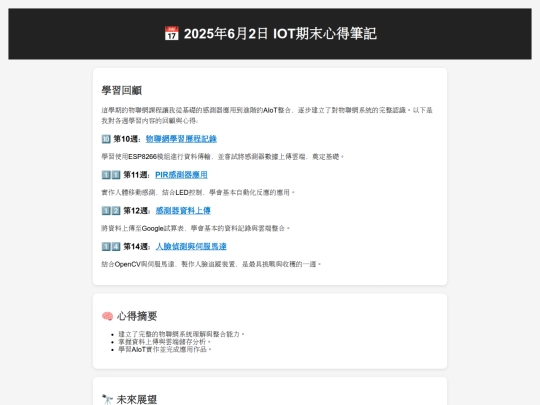Screen dimensions: 540x405
Task: Click the 第12週 label
Action: (137, 210)
